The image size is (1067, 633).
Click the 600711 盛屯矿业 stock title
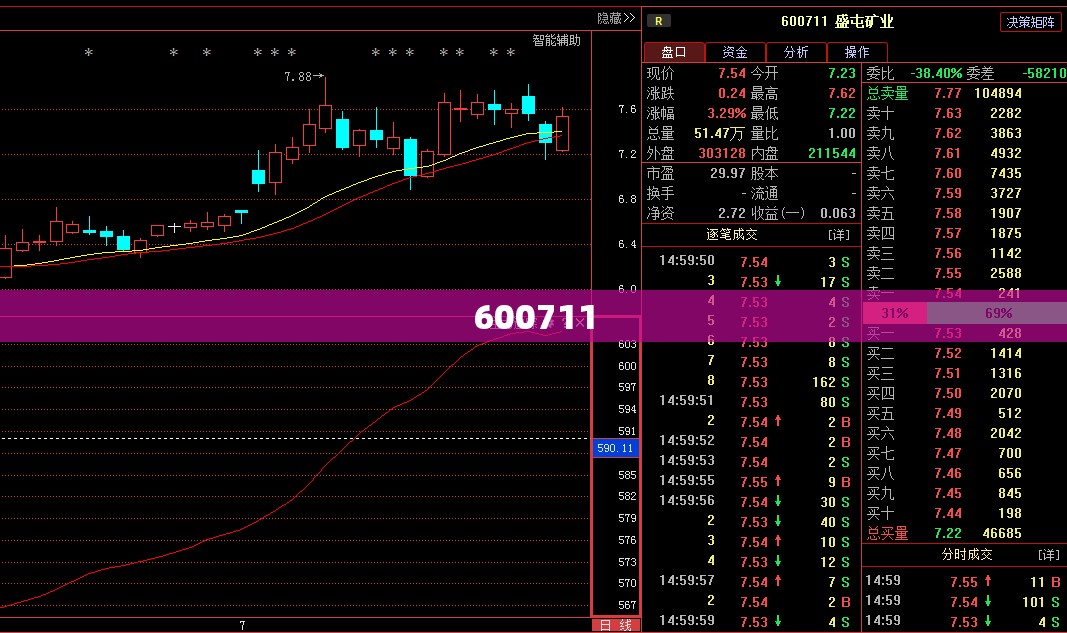pos(837,21)
